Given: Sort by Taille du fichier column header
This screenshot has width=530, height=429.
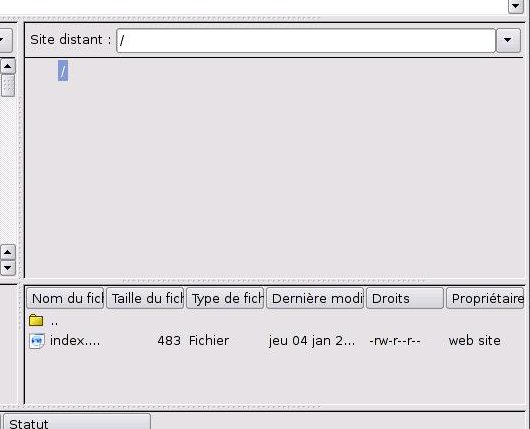Looking at the screenshot, I should click(x=145, y=298).
